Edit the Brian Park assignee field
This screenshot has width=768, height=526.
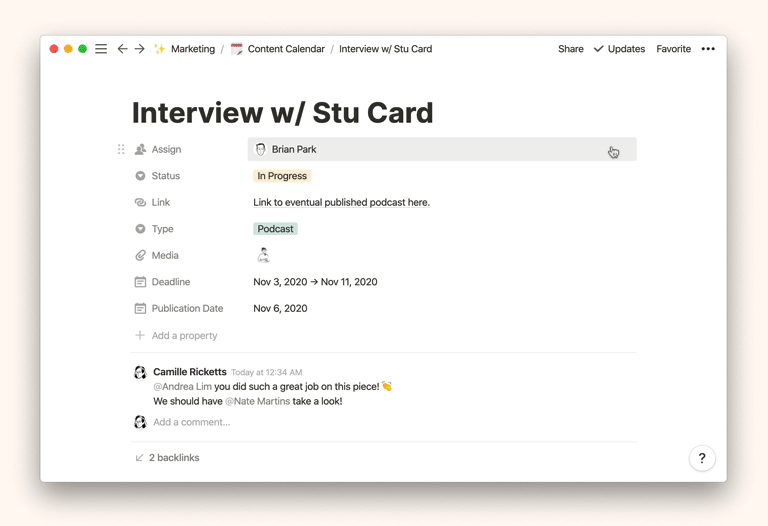(x=442, y=149)
